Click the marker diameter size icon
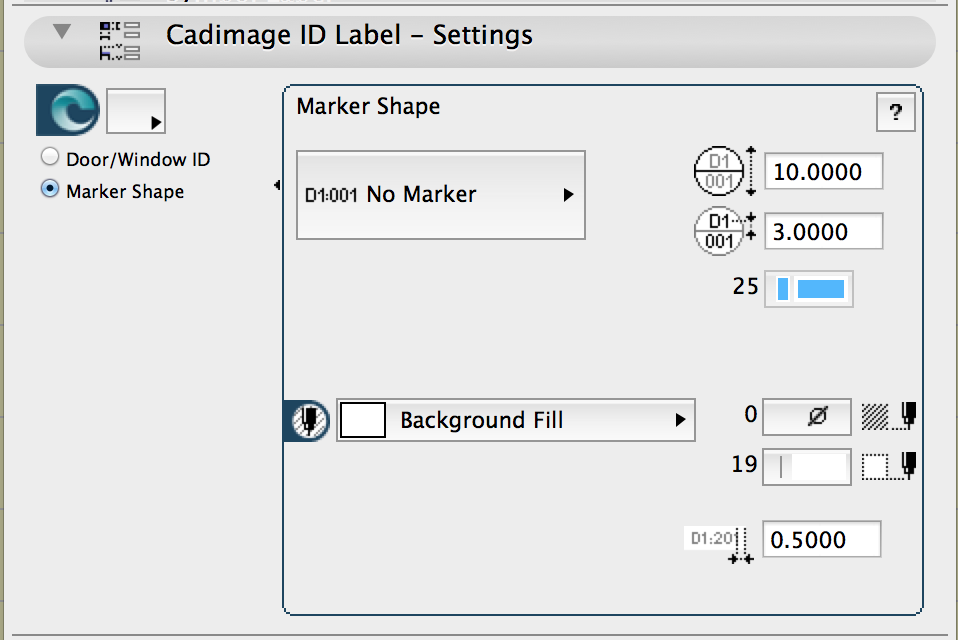The height and width of the screenshot is (640, 958). [725, 171]
